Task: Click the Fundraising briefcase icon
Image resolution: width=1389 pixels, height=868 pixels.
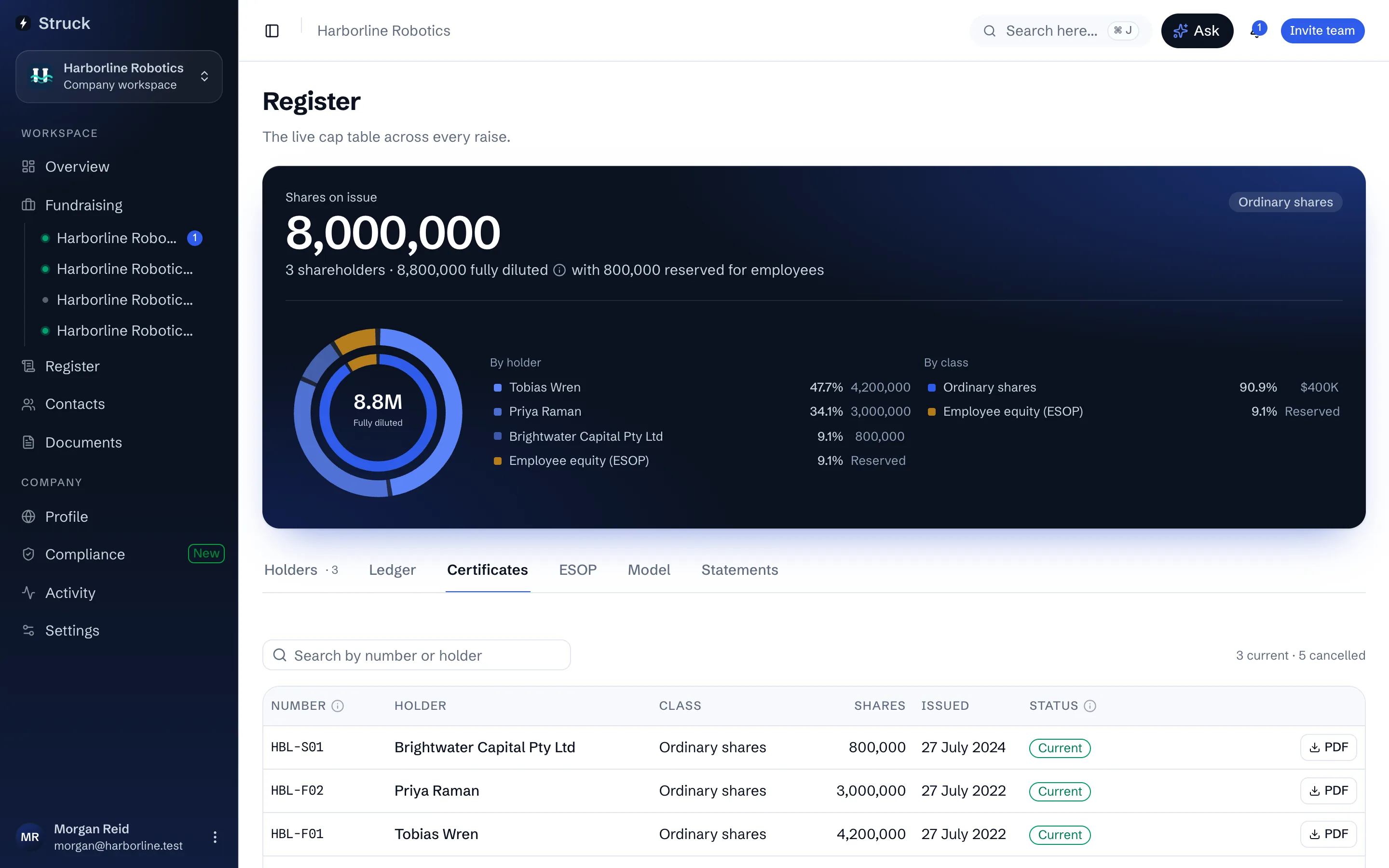Action: click(x=28, y=205)
